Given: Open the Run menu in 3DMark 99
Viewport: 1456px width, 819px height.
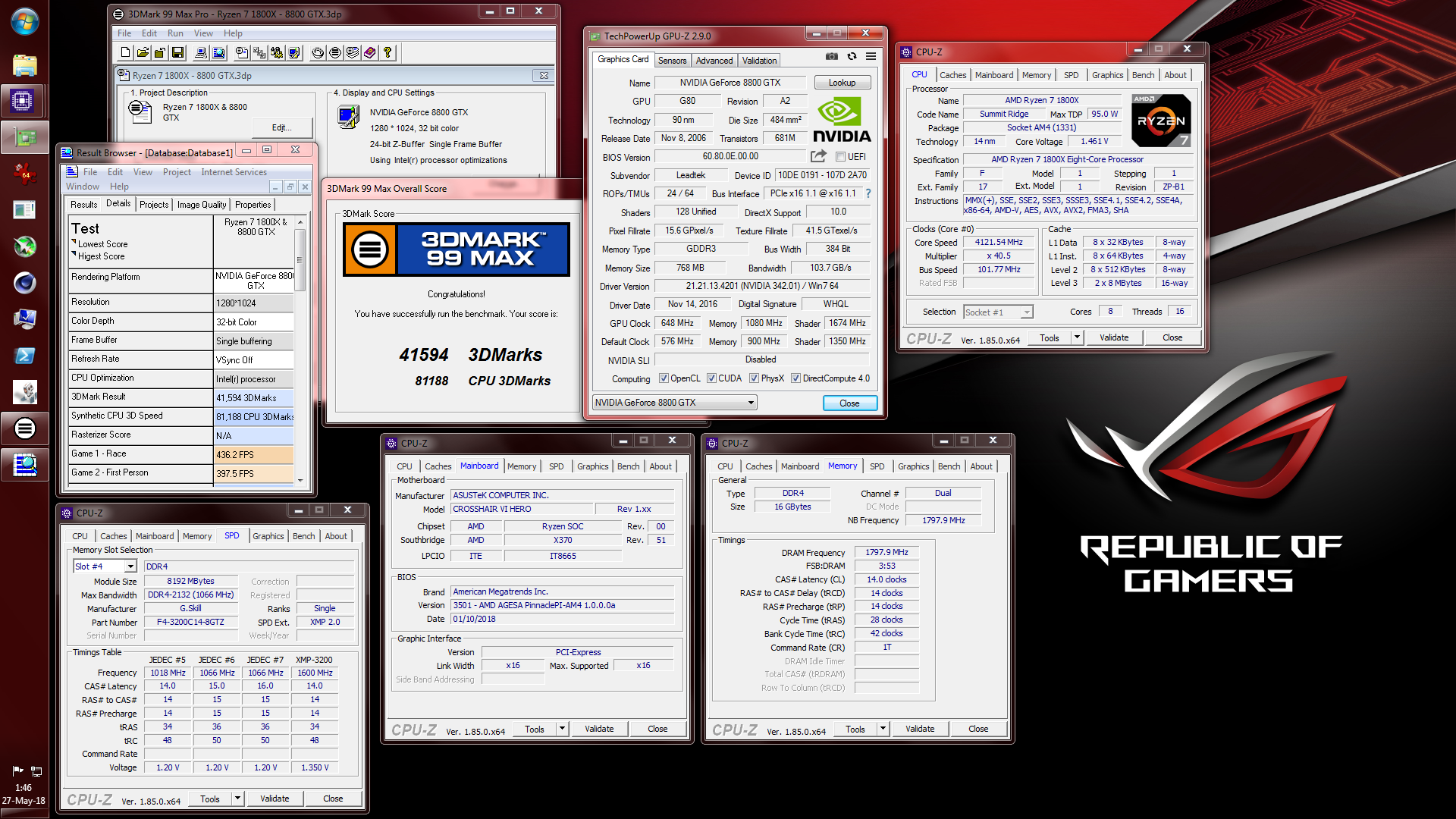Looking at the screenshot, I should point(175,33).
